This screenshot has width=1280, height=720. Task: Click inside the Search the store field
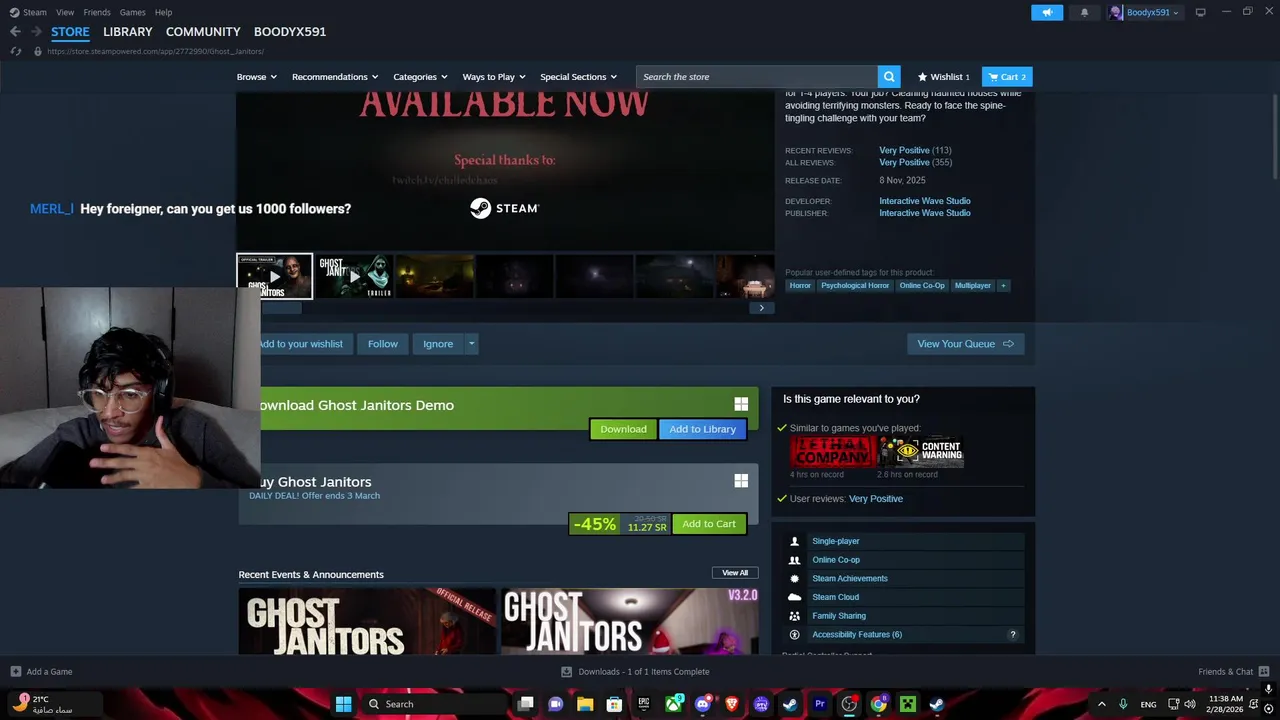pyautogui.click(x=756, y=77)
